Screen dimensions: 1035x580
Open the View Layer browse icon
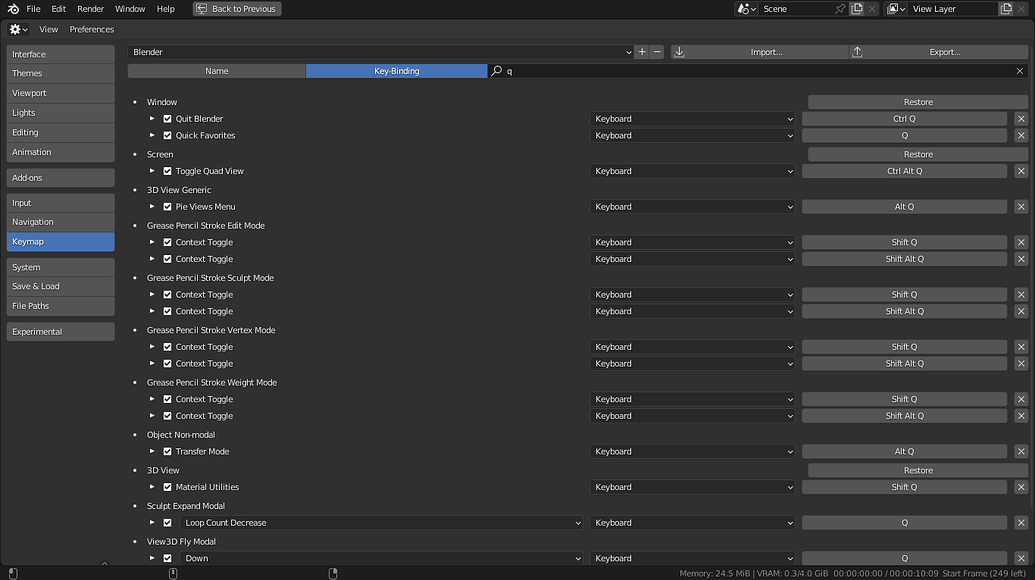coord(896,9)
